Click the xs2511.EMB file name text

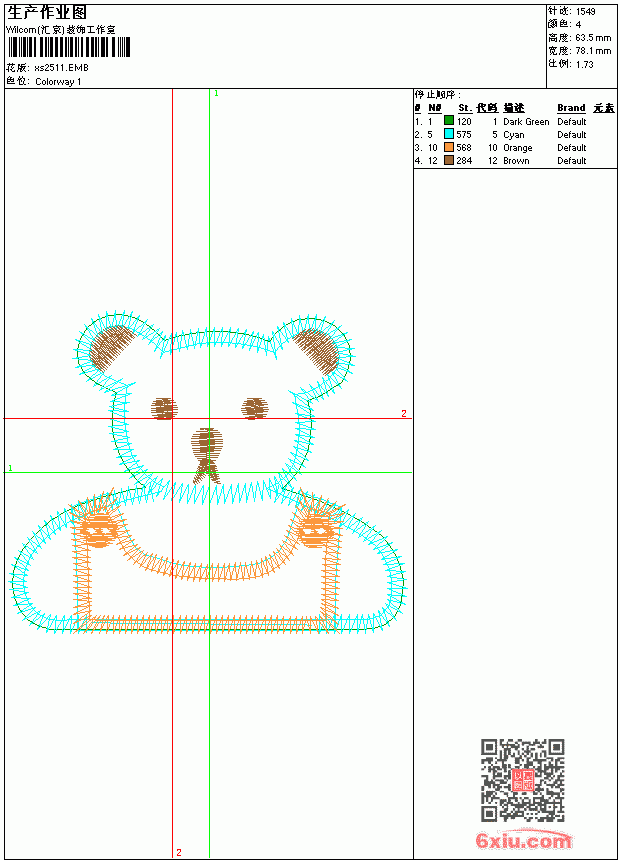click(x=61, y=68)
